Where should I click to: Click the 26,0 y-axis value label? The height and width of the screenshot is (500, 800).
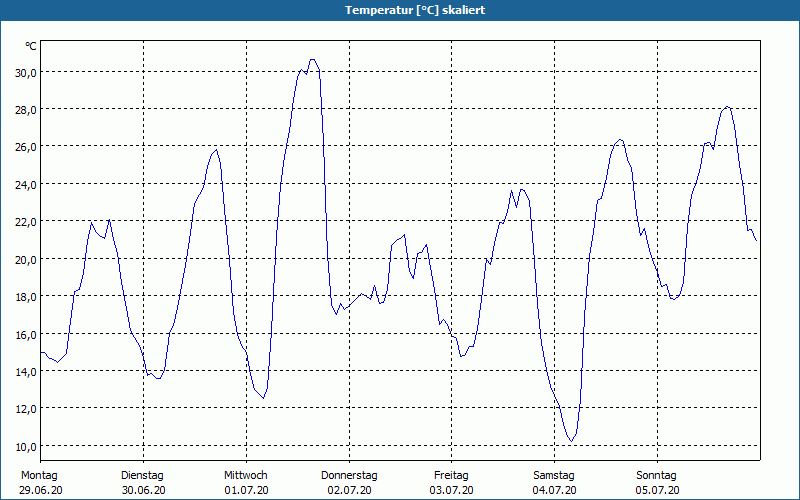point(26,147)
